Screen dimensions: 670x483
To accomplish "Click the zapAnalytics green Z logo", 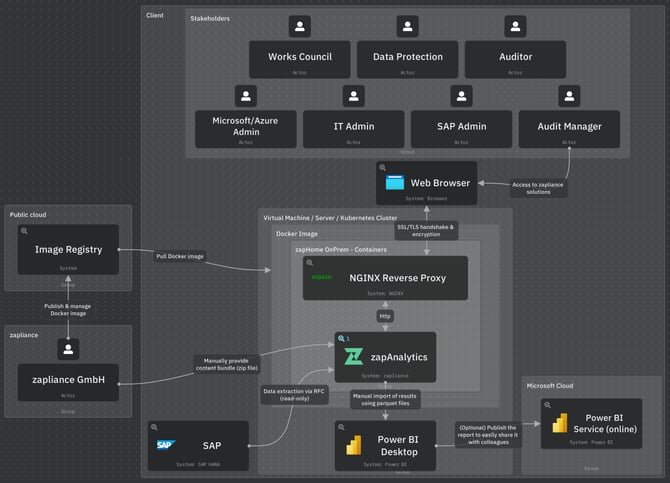I will (x=354, y=357).
